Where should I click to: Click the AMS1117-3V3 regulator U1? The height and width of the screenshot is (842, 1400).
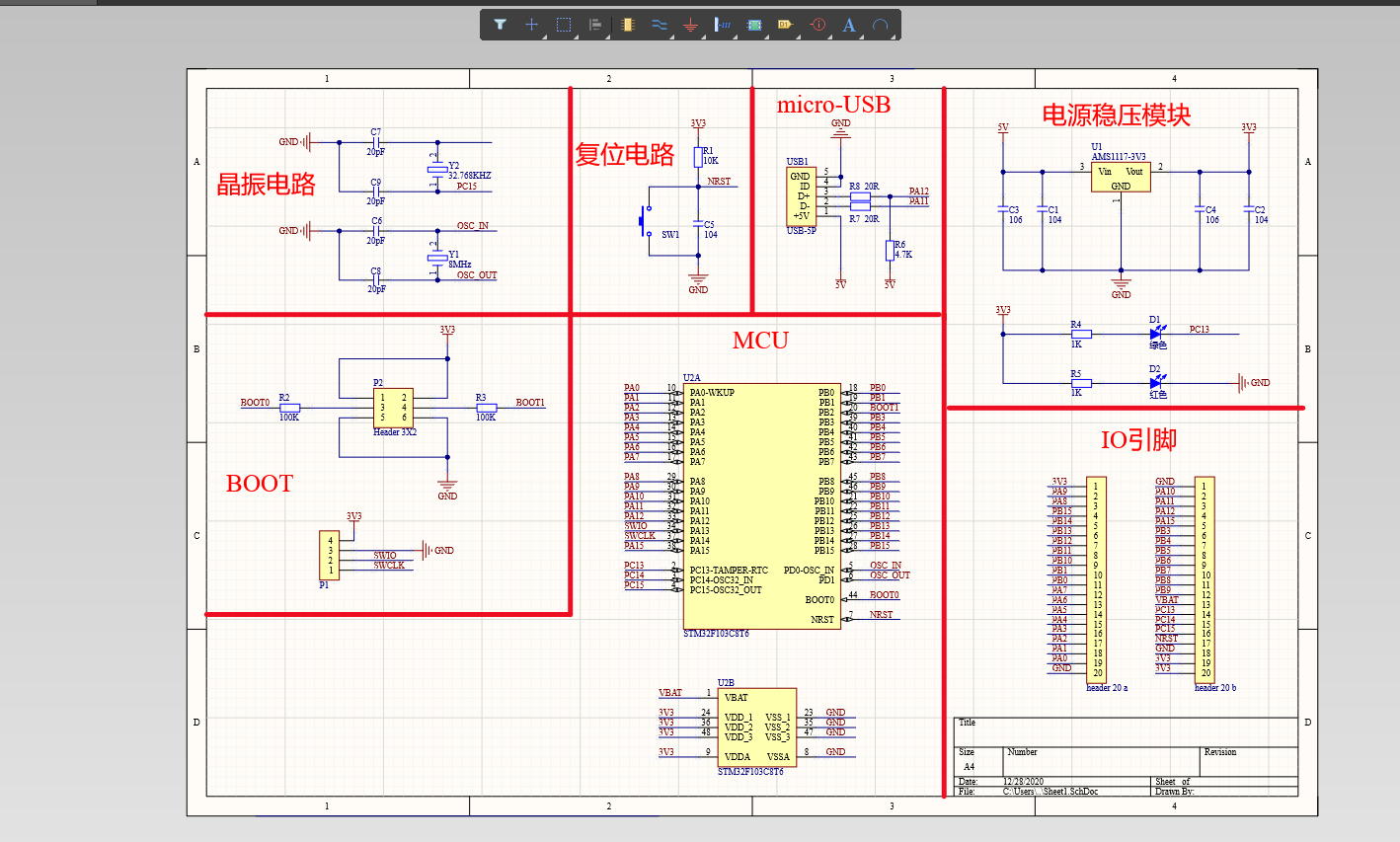(x=1121, y=178)
